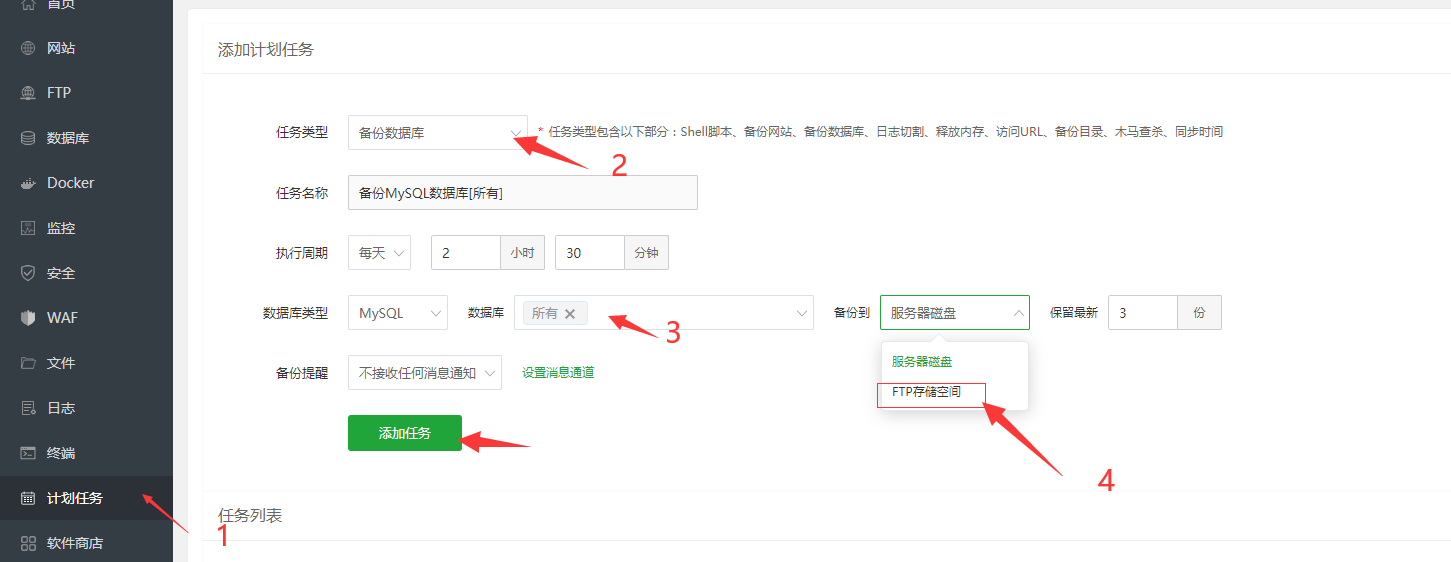Open the 数据库 database icon
The height and width of the screenshot is (562, 1451).
tap(28, 138)
